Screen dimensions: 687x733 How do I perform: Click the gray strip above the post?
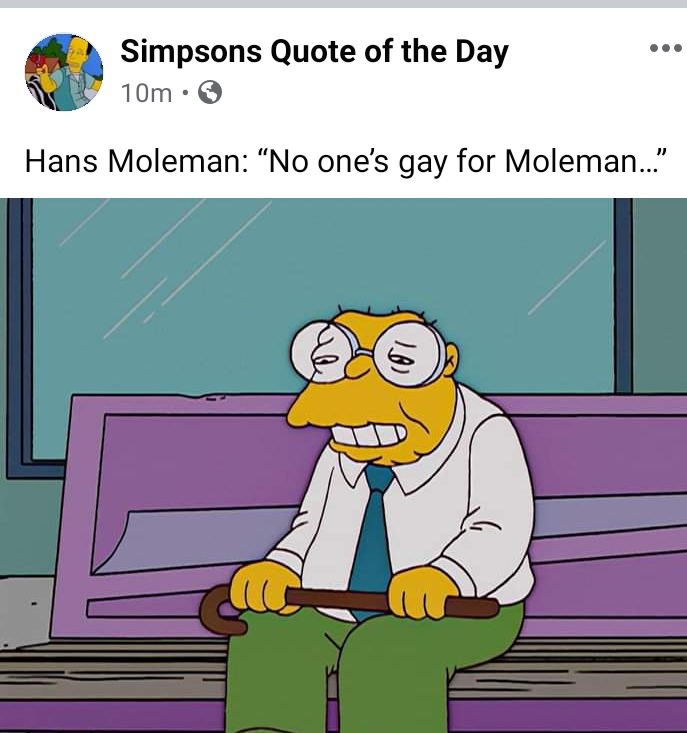coord(344,4)
